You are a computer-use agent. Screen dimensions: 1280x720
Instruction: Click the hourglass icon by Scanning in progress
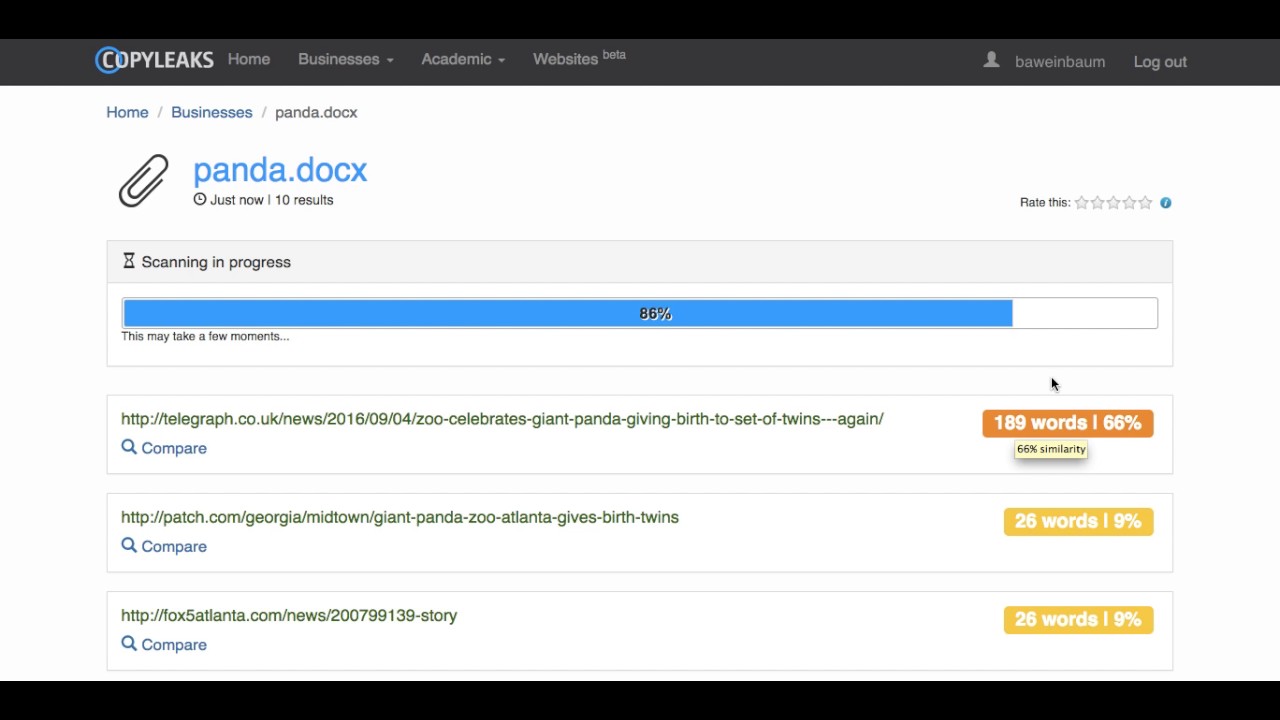pyautogui.click(x=129, y=261)
